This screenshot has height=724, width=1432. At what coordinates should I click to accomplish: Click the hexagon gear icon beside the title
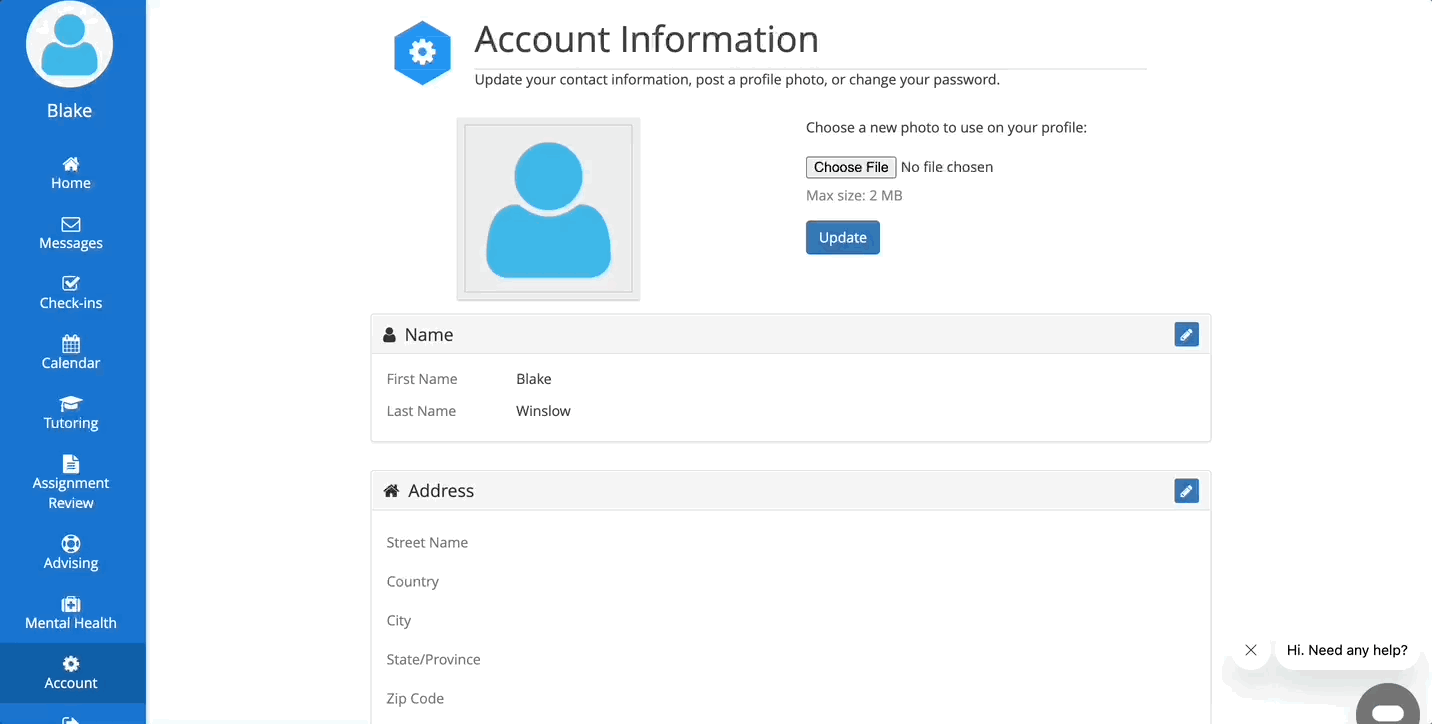click(x=422, y=52)
